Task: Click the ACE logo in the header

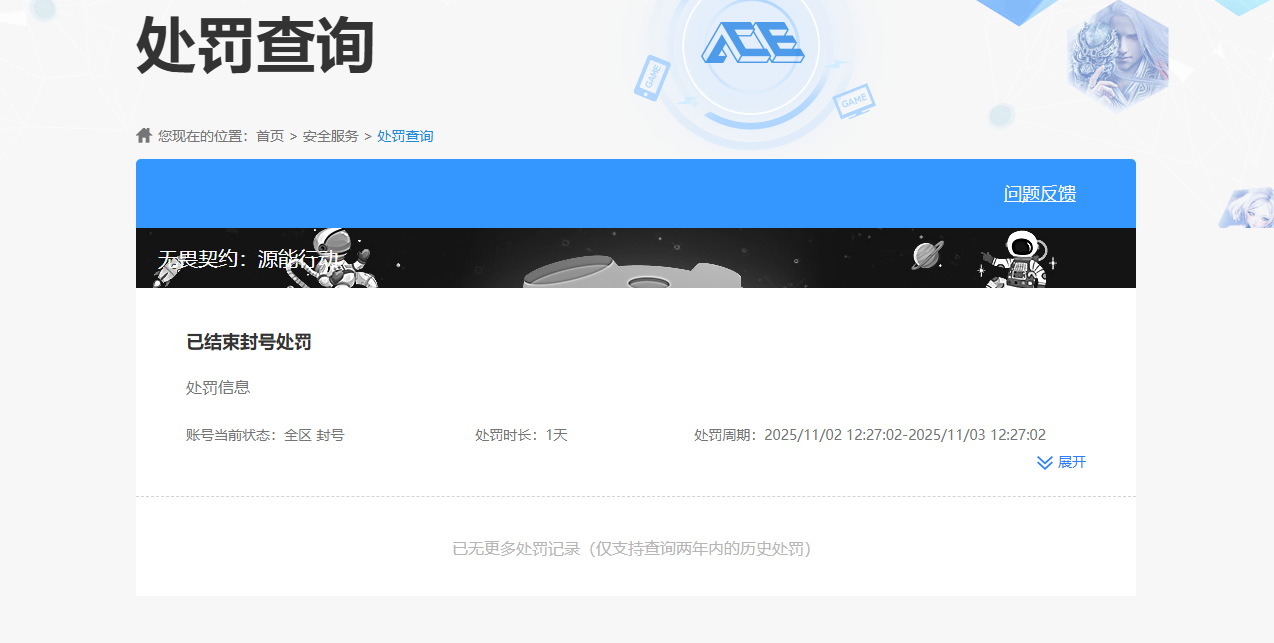Action: pyautogui.click(x=752, y=43)
